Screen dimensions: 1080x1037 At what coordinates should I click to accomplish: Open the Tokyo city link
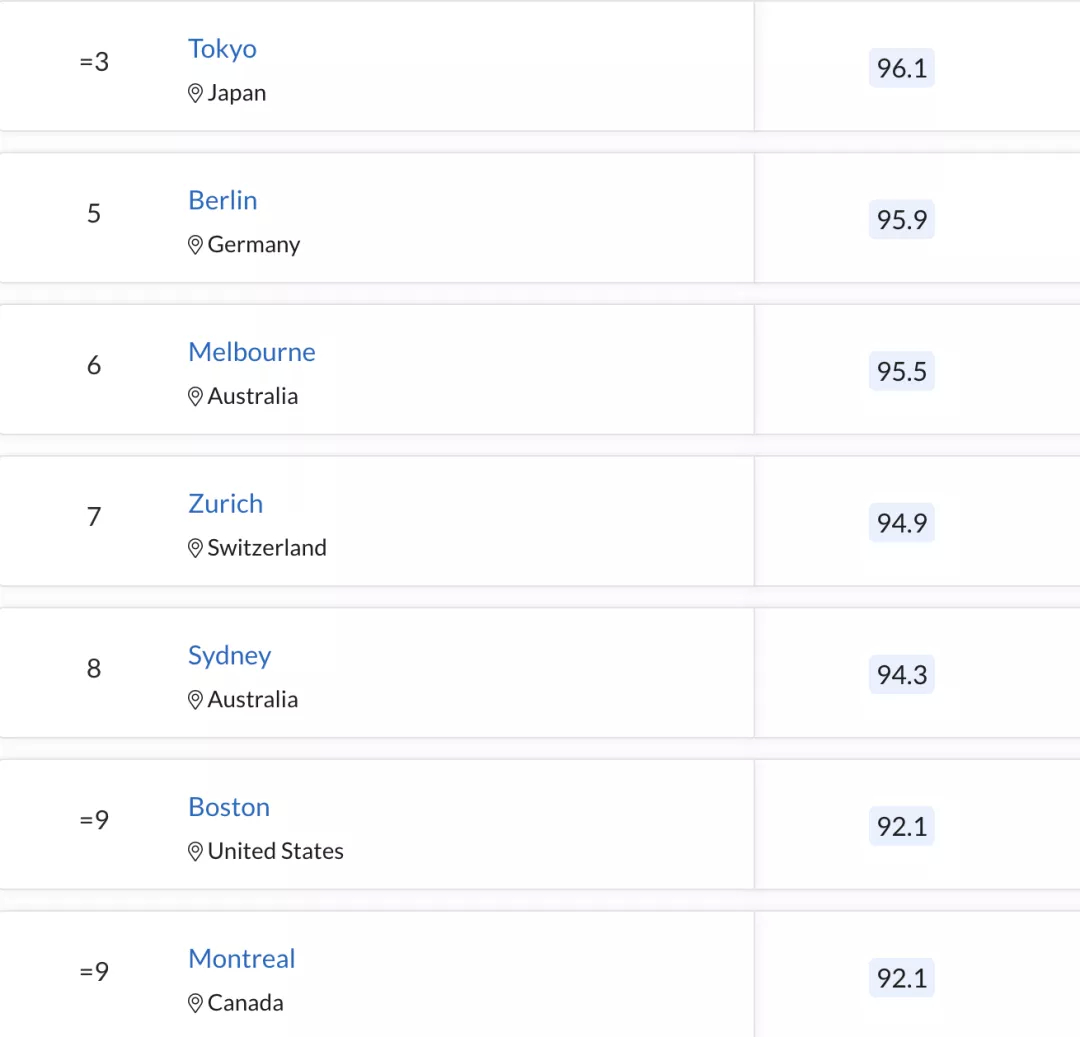pos(222,49)
